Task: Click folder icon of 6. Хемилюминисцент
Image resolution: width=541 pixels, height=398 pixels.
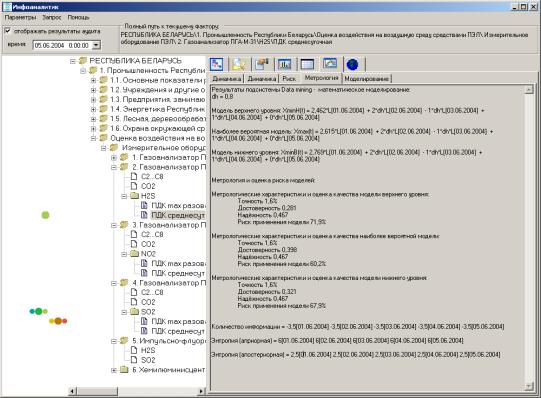Action: 124,370
